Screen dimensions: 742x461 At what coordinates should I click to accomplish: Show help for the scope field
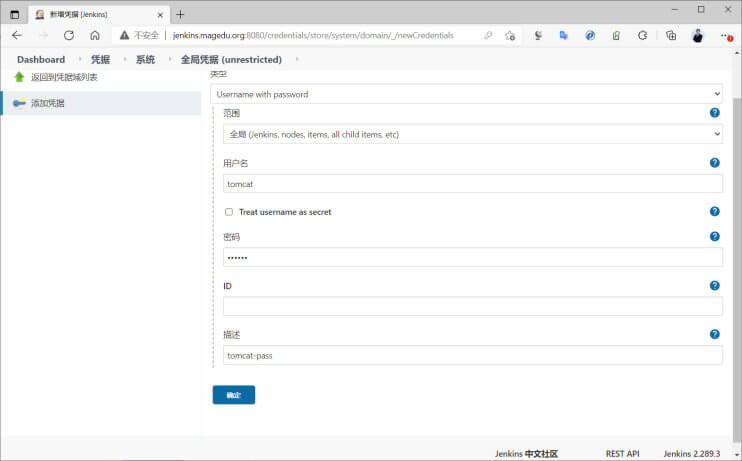[x=715, y=113]
